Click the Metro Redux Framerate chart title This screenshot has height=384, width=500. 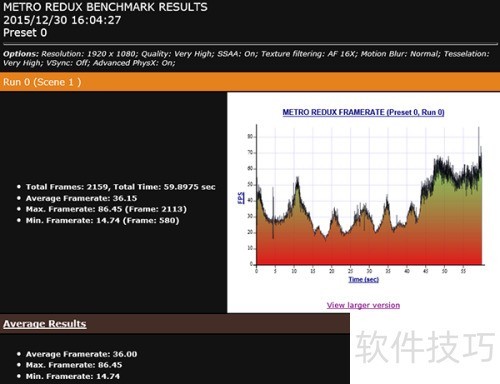(x=363, y=112)
